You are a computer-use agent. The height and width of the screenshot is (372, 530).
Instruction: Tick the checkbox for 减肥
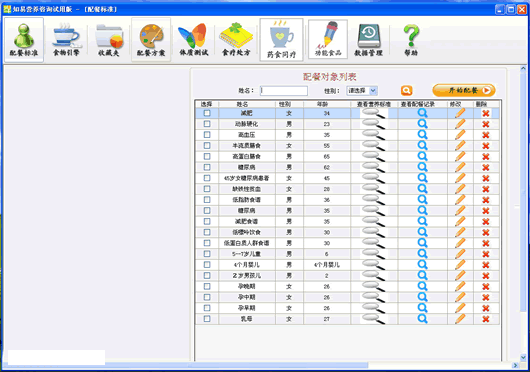click(x=207, y=113)
